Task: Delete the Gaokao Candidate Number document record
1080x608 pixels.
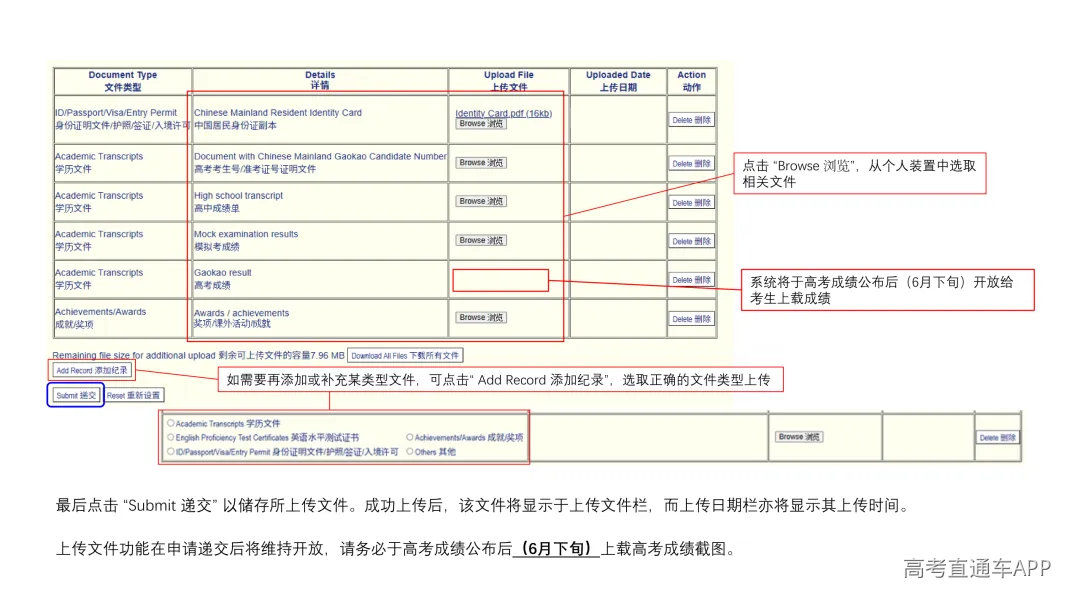Action: click(x=692, y=164)
